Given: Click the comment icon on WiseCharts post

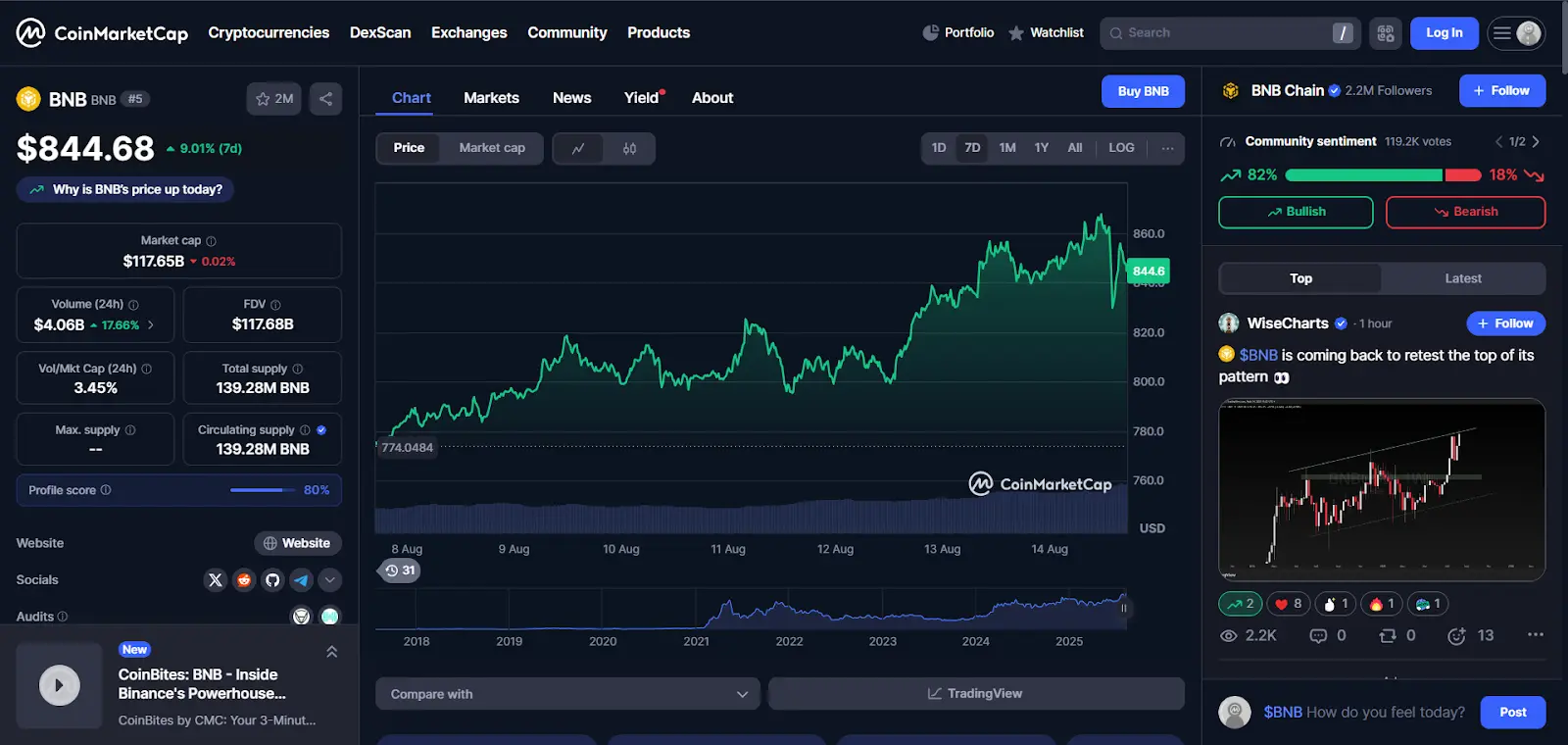Looking at the screenshot, I should tap(1318, 636).
